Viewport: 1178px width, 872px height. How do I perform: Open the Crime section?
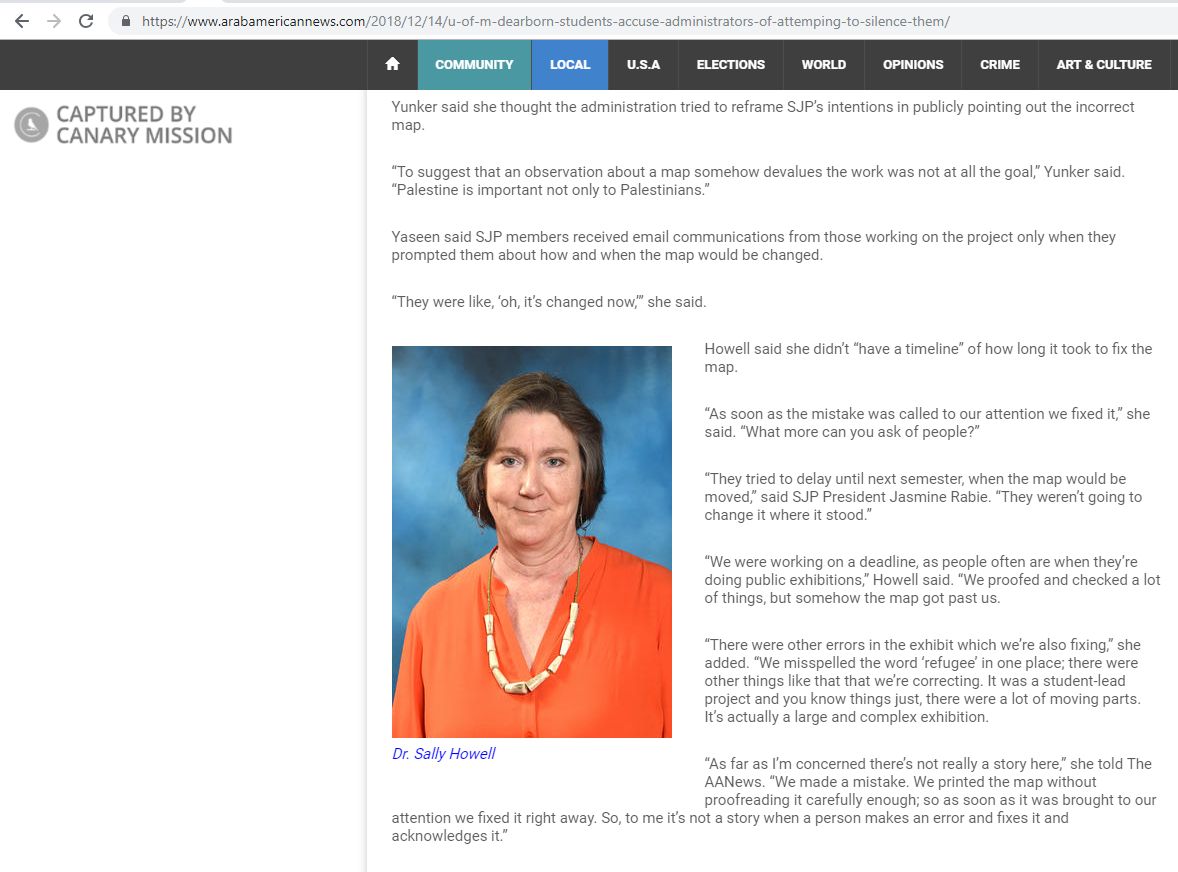(999, 64)
